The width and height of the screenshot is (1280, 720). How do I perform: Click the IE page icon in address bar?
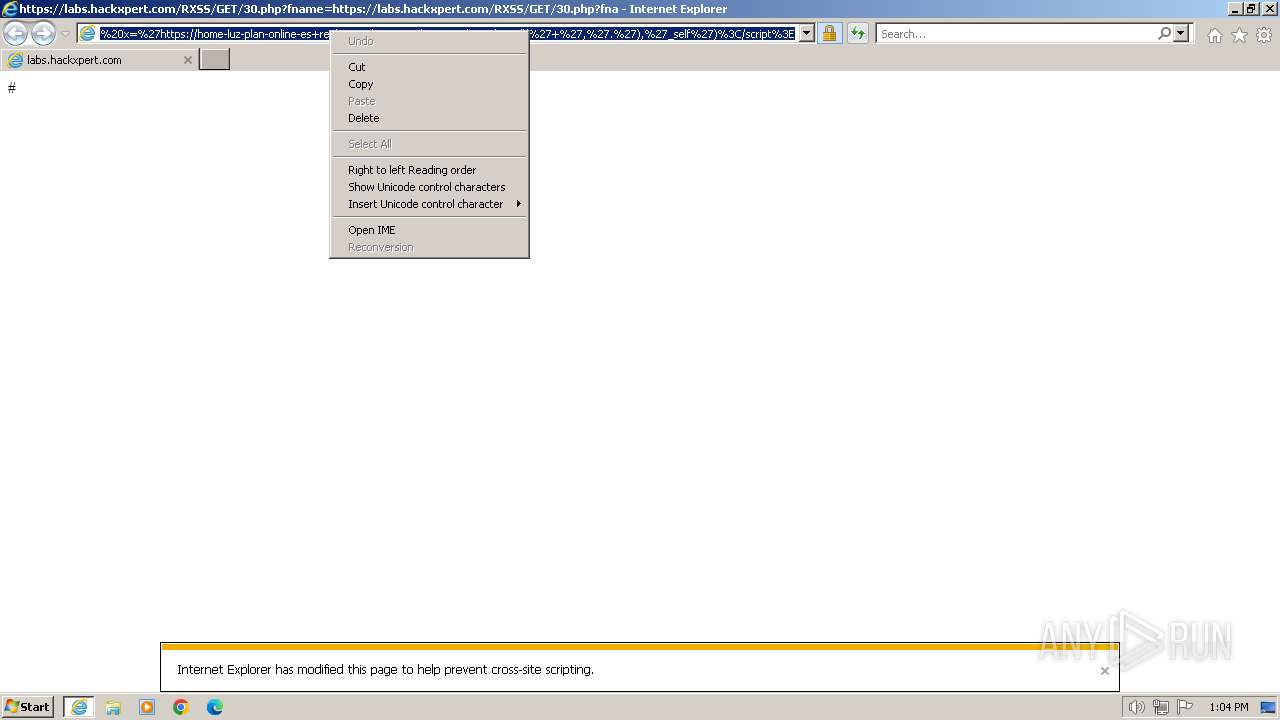click(x=88, y=34)
